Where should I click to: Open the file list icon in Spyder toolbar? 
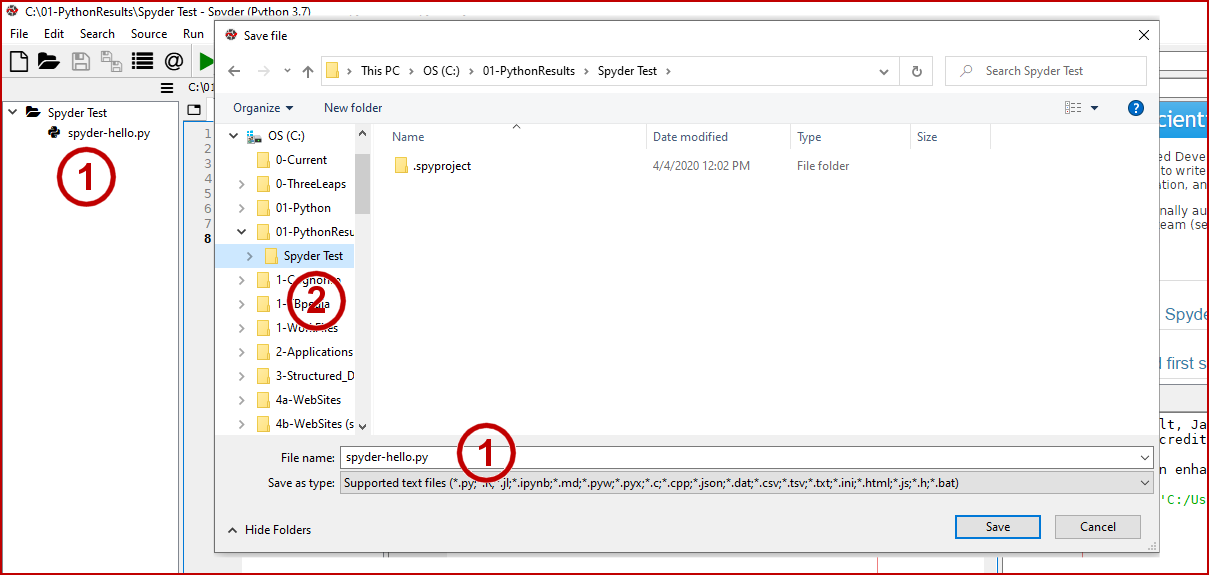click(143, 61)
